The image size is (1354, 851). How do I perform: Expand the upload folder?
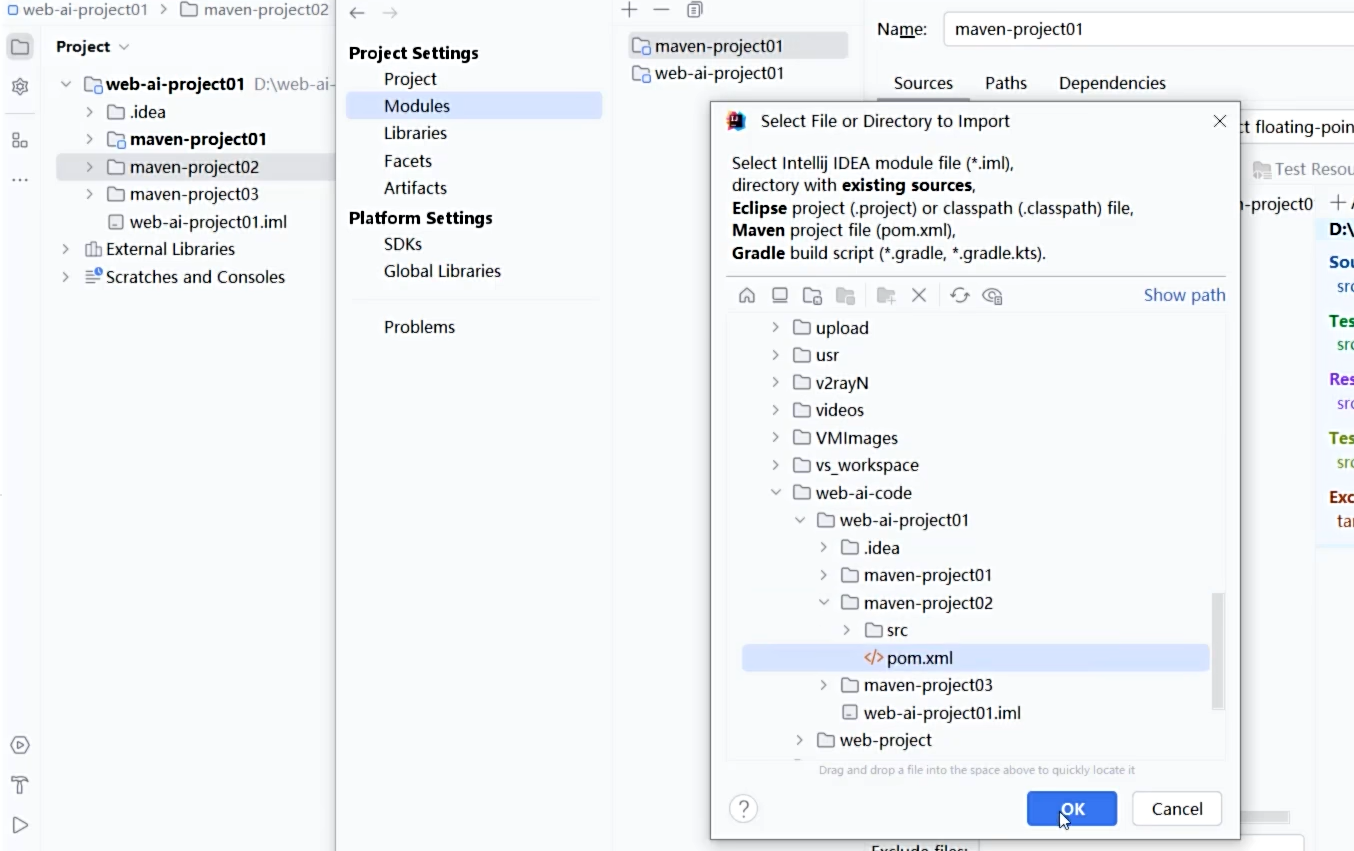[x=775, y=328]
